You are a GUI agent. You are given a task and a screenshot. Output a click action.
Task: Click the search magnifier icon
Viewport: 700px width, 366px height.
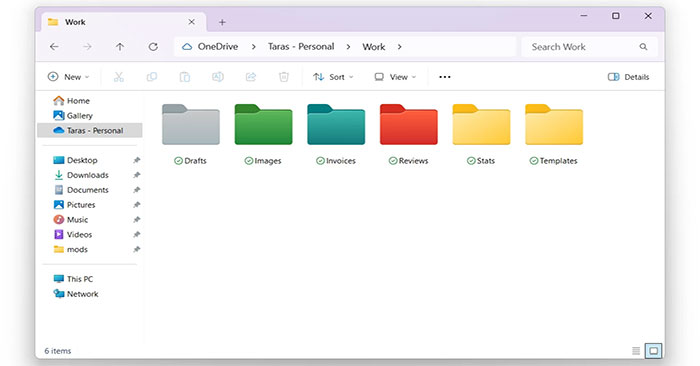pos(643,46)
